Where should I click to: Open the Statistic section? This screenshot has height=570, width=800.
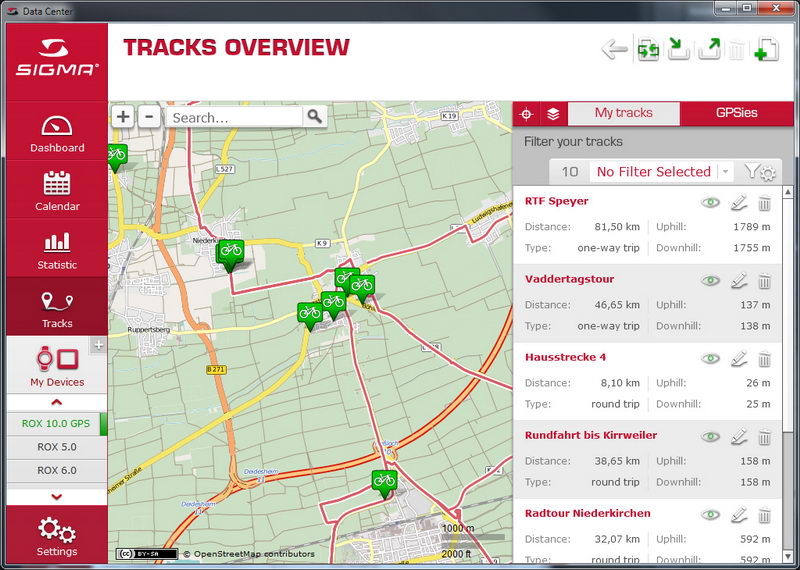coord(57,250)
